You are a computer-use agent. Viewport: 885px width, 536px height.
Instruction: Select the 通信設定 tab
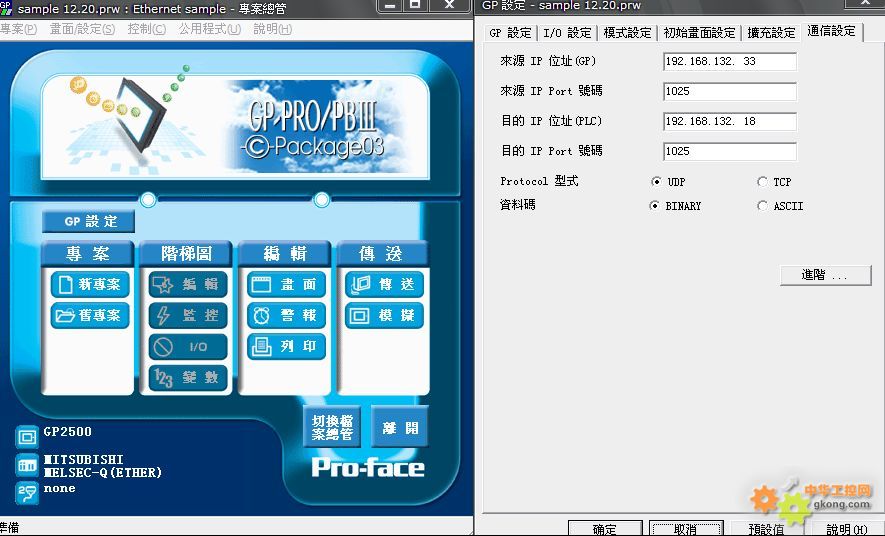click(x=831, y=31)
